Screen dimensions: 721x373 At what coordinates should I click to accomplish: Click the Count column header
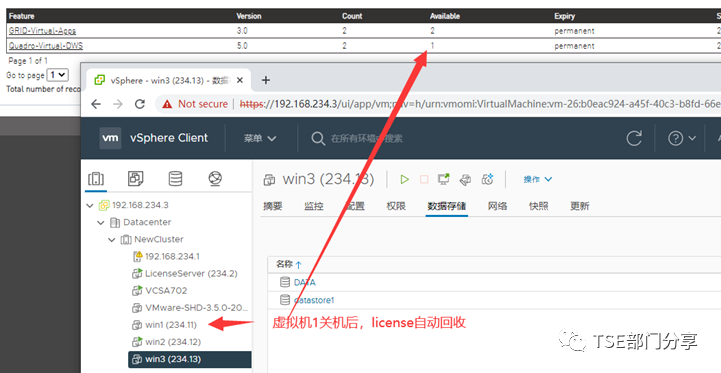[x=352, y=16]
